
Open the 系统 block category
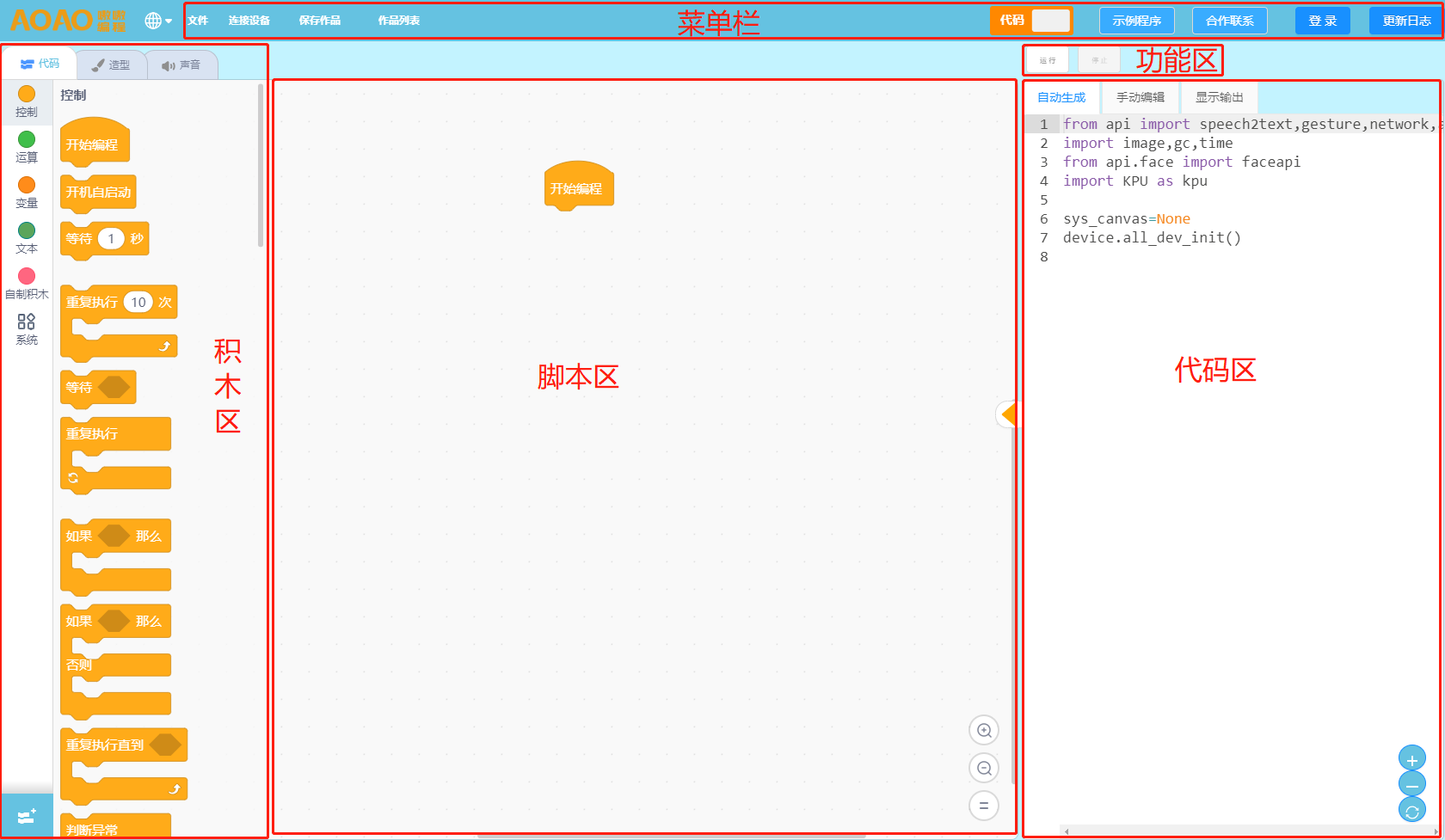point(27,329)
